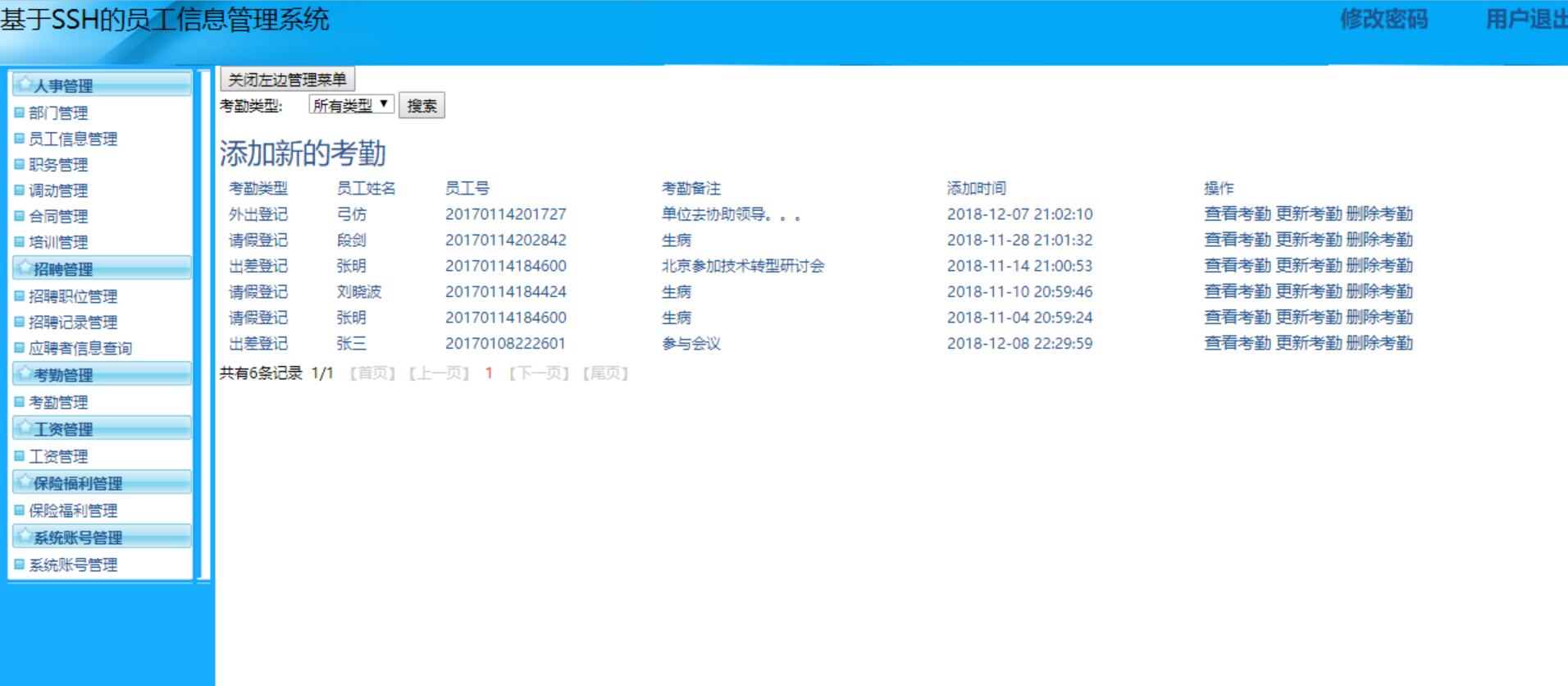Image resolution: width=1568 pixels, height=686 pixels.
Task: View attendance for 弓仿's row
Action: pos(1237,214)
